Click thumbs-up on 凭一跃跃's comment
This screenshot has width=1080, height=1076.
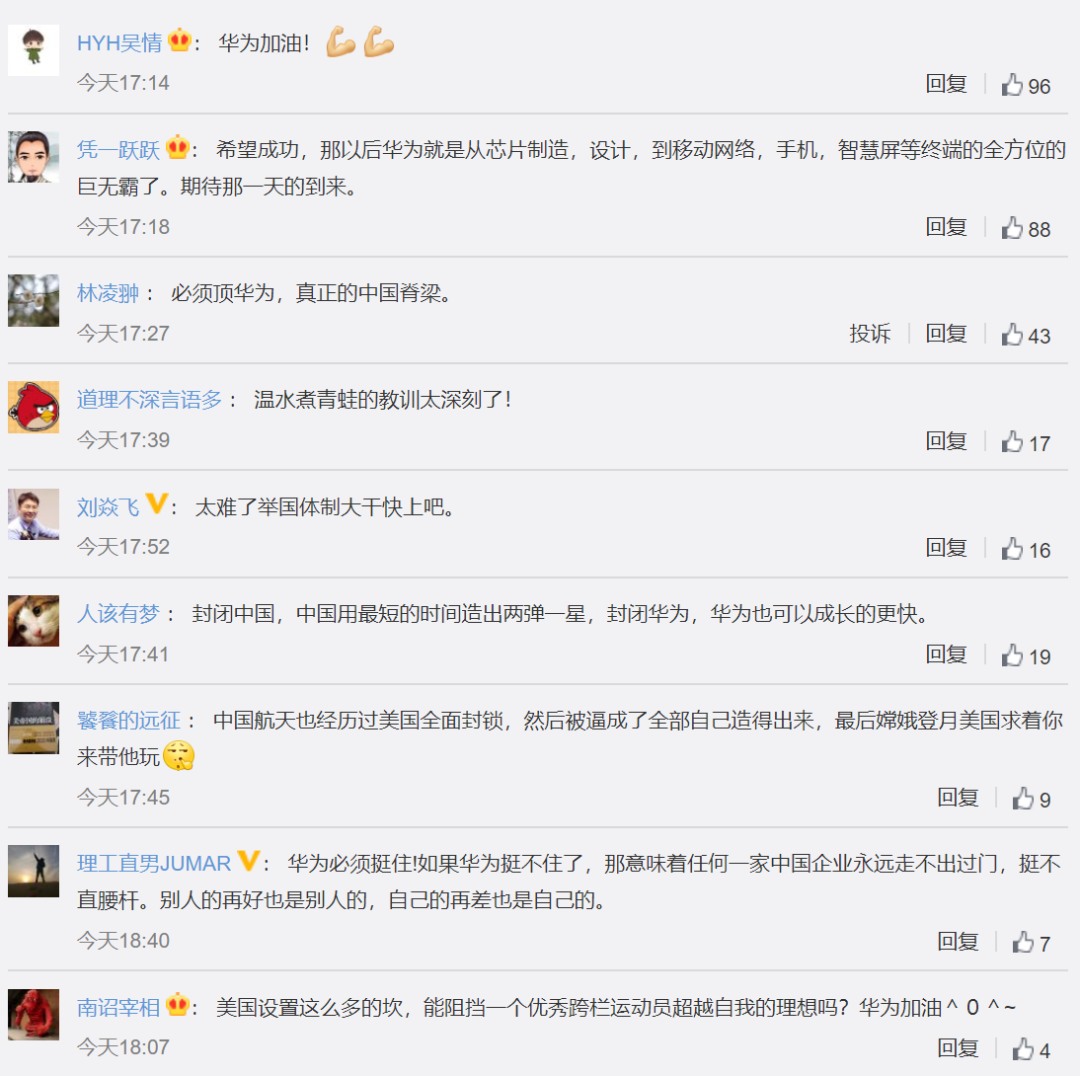[1026, 228]
